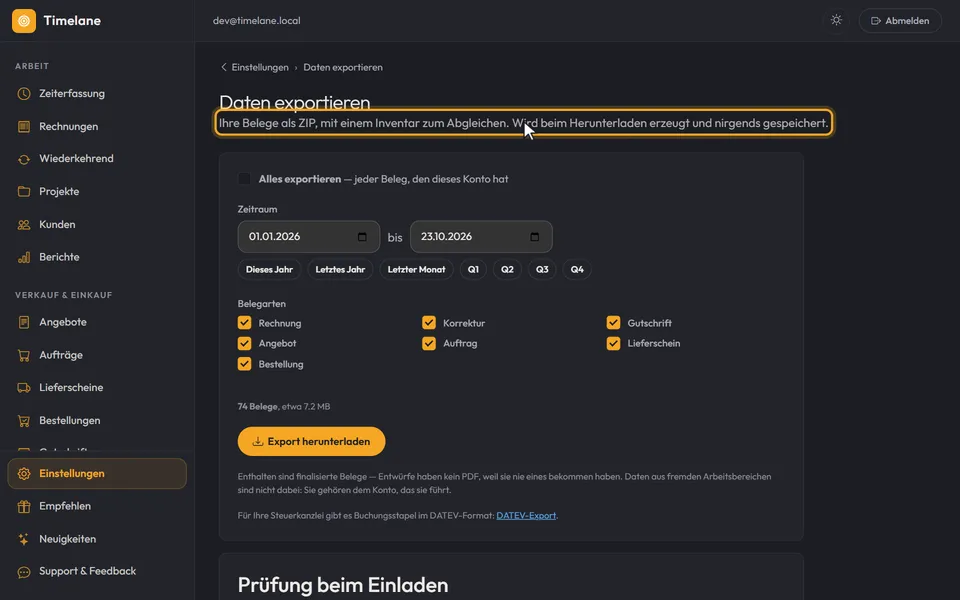Uncheck the Bestellung document type
Screen dimensions: 960x600
244,364
